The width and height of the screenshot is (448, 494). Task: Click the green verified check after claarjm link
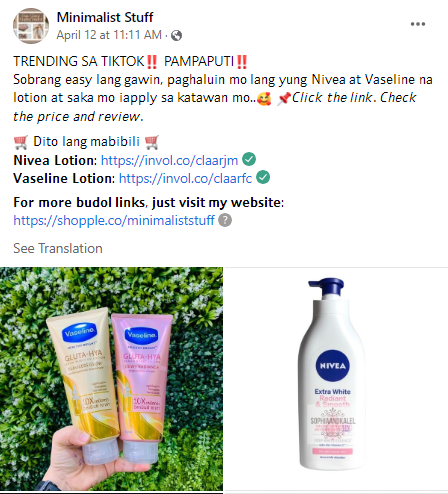tap(249, 159)
